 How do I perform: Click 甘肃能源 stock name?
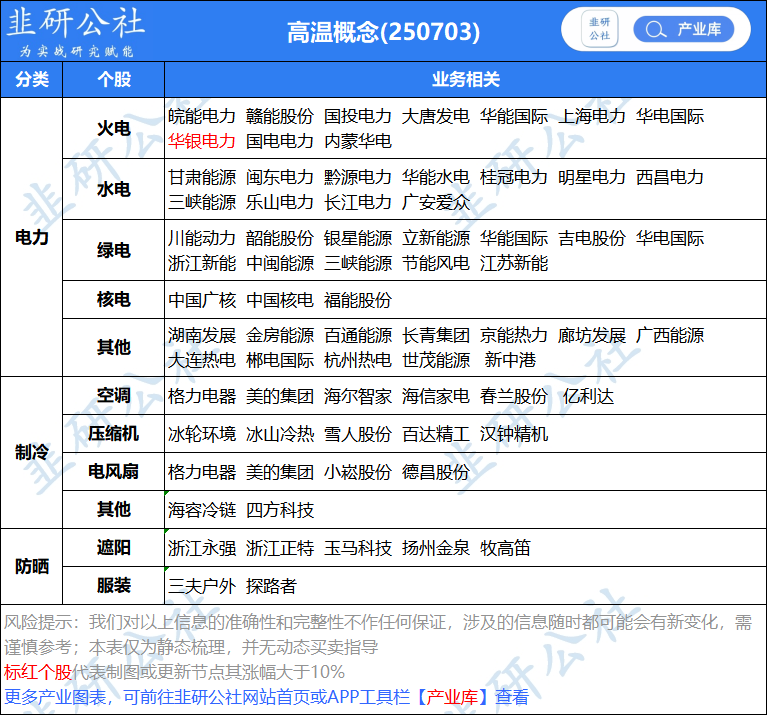coord(202,177)
